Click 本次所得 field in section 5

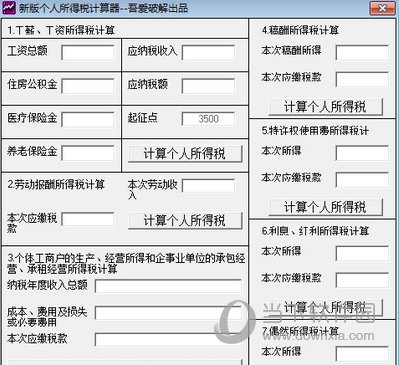(362, 153)
